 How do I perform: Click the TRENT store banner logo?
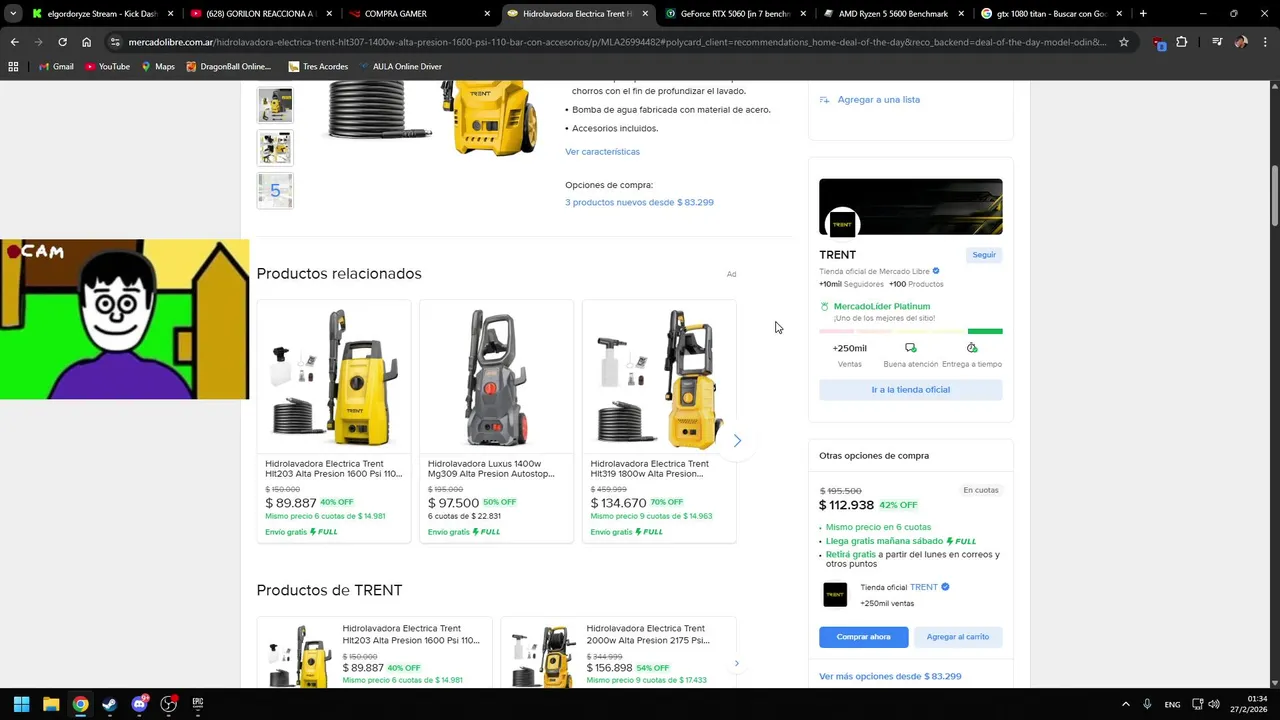pyautogui.click(x=842, y=225)
